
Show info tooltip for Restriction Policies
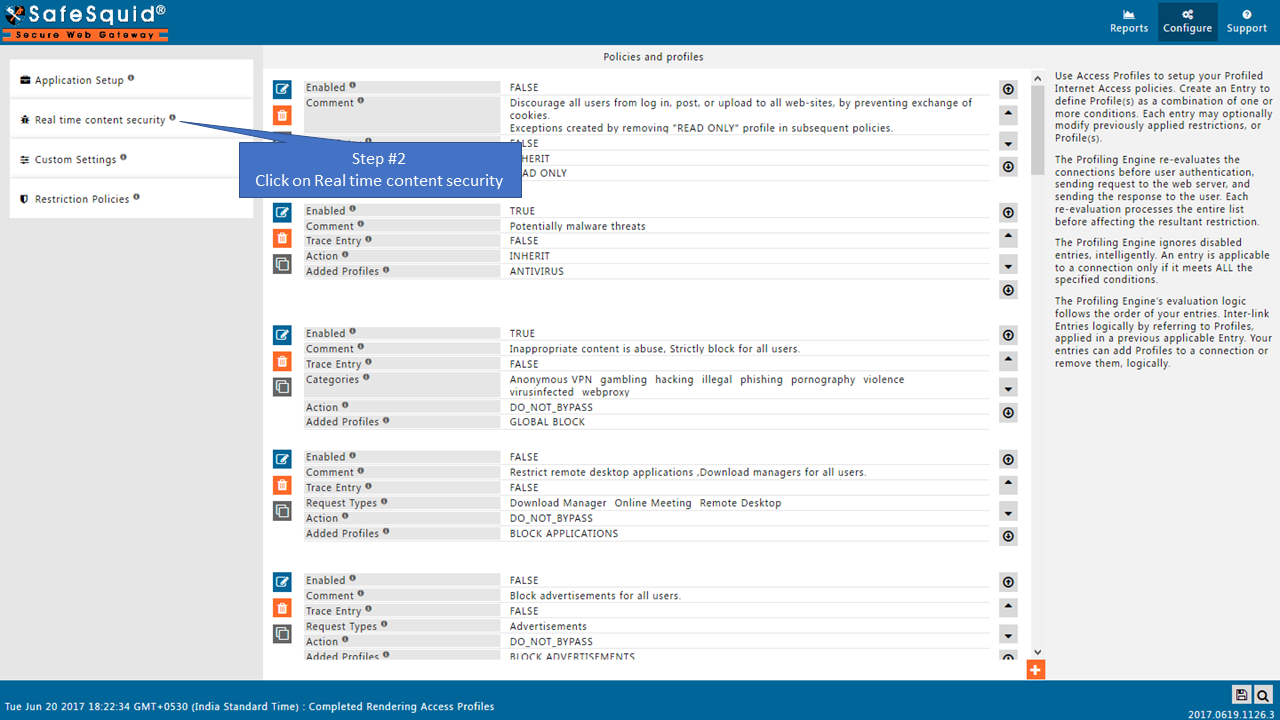click(x=136, y=197)
